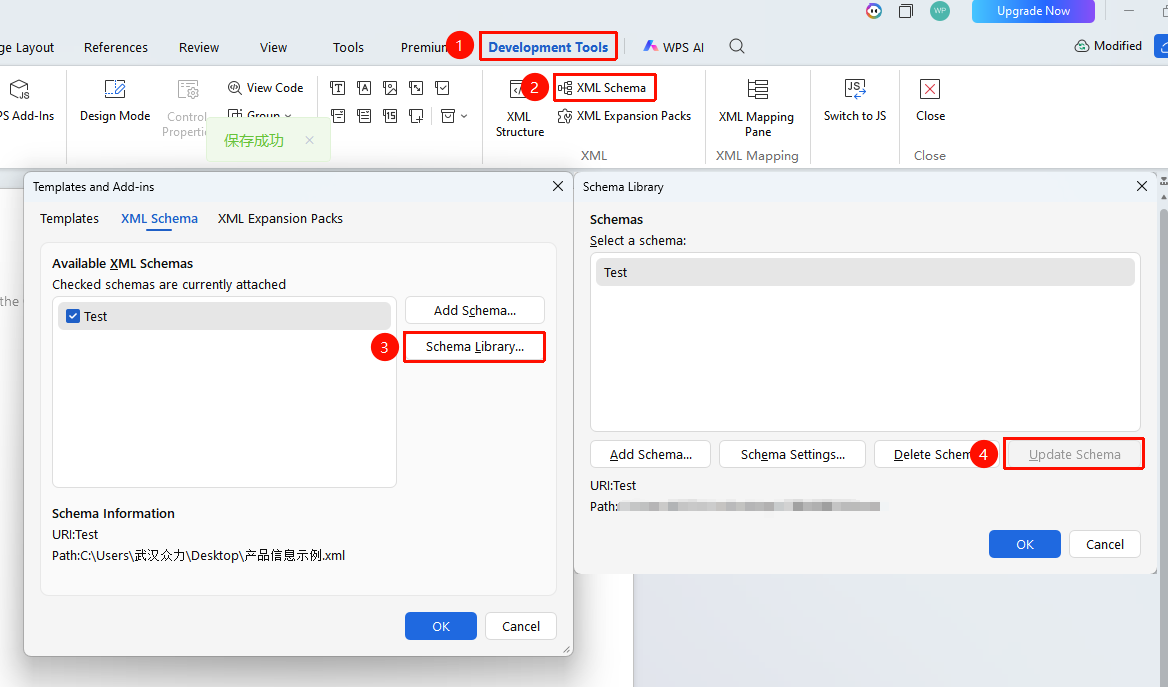Open the References ribbon tab

(x=115, y=47)
